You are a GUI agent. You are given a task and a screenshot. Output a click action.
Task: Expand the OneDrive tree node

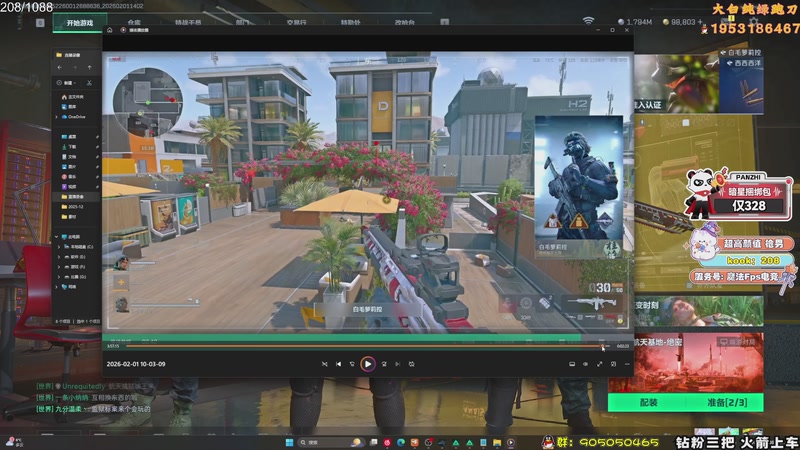(x=57, y=117)
